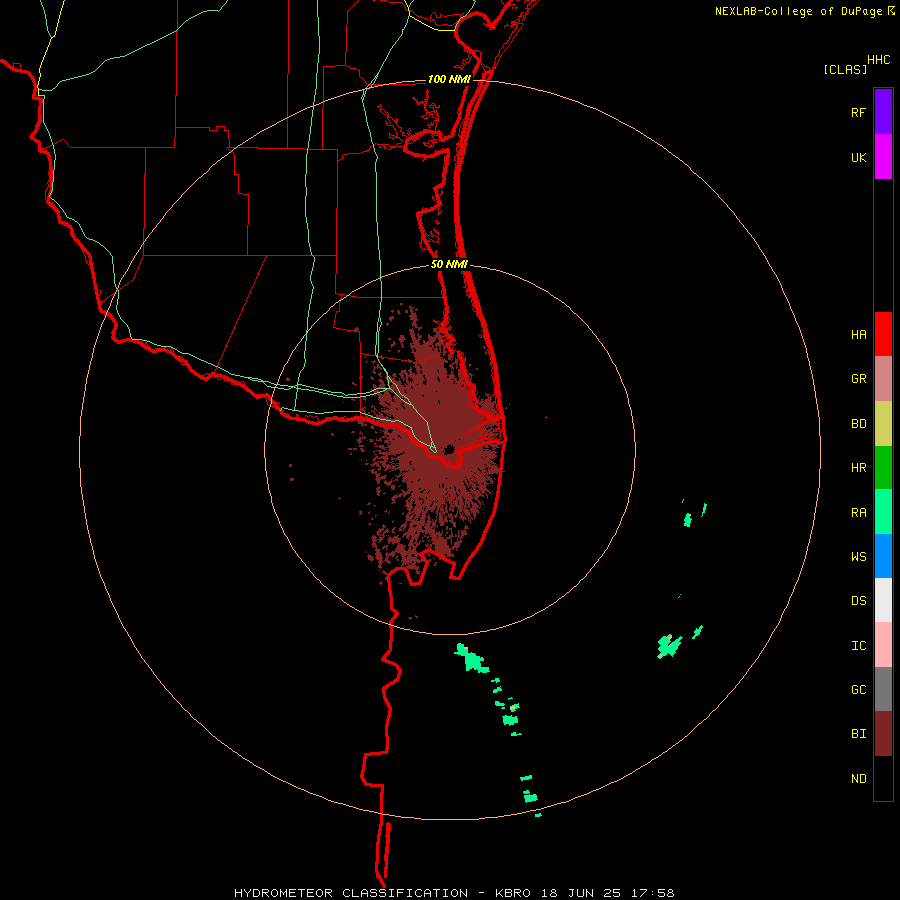Viewport: 900px width, 900px height.
Task: Select the GR salmon legend swatch
Action: click(x=883, y=379)
